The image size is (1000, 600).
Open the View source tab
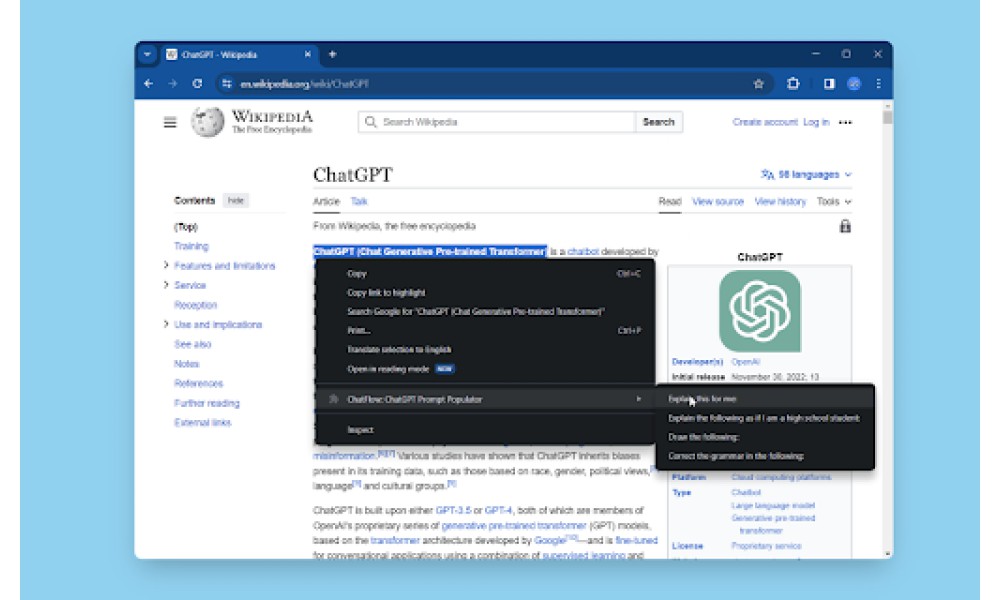tap(718, 201)
